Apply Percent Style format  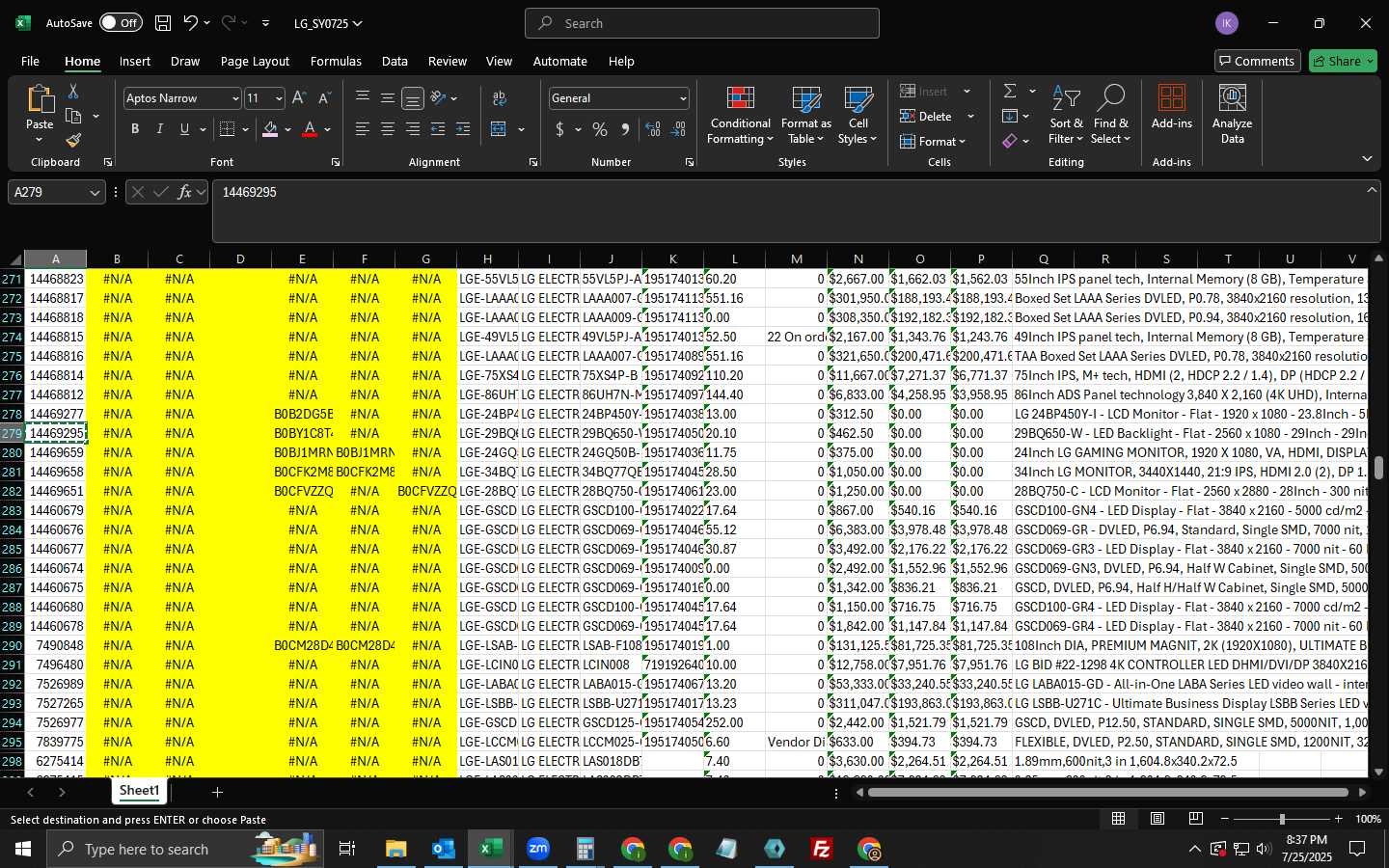[600, 129]
